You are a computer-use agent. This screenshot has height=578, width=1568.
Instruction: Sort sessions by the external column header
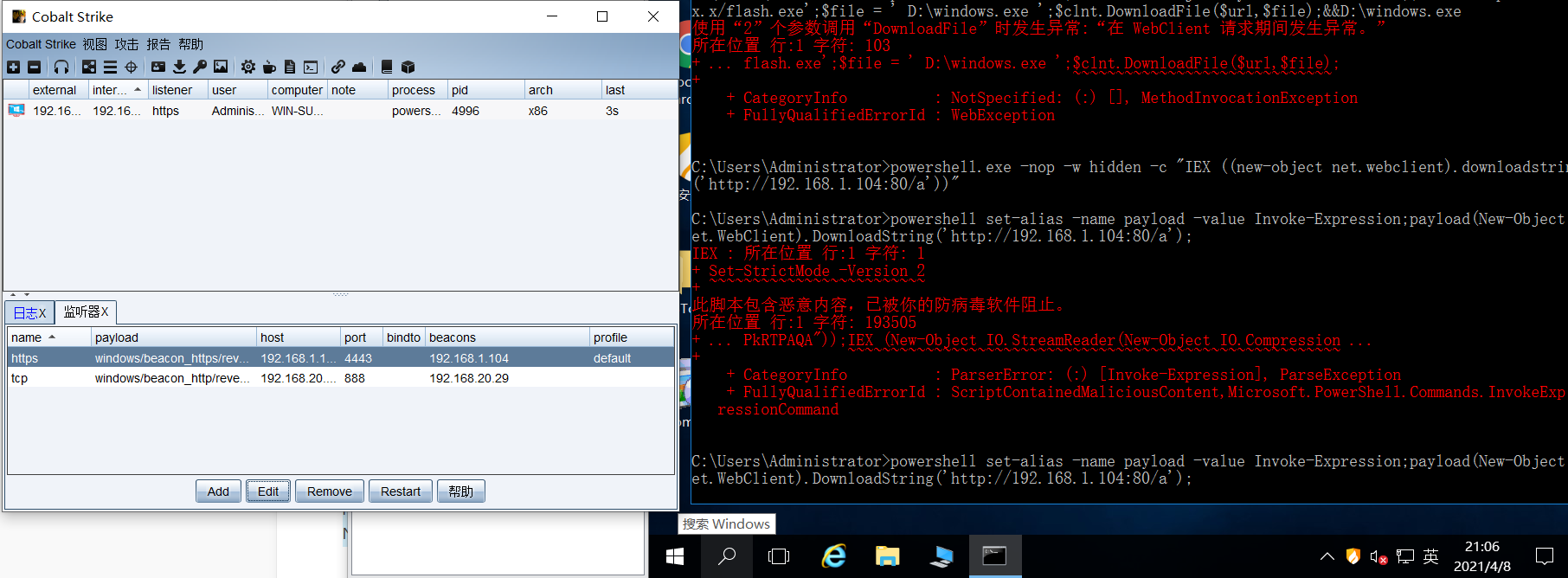point(59,90)
